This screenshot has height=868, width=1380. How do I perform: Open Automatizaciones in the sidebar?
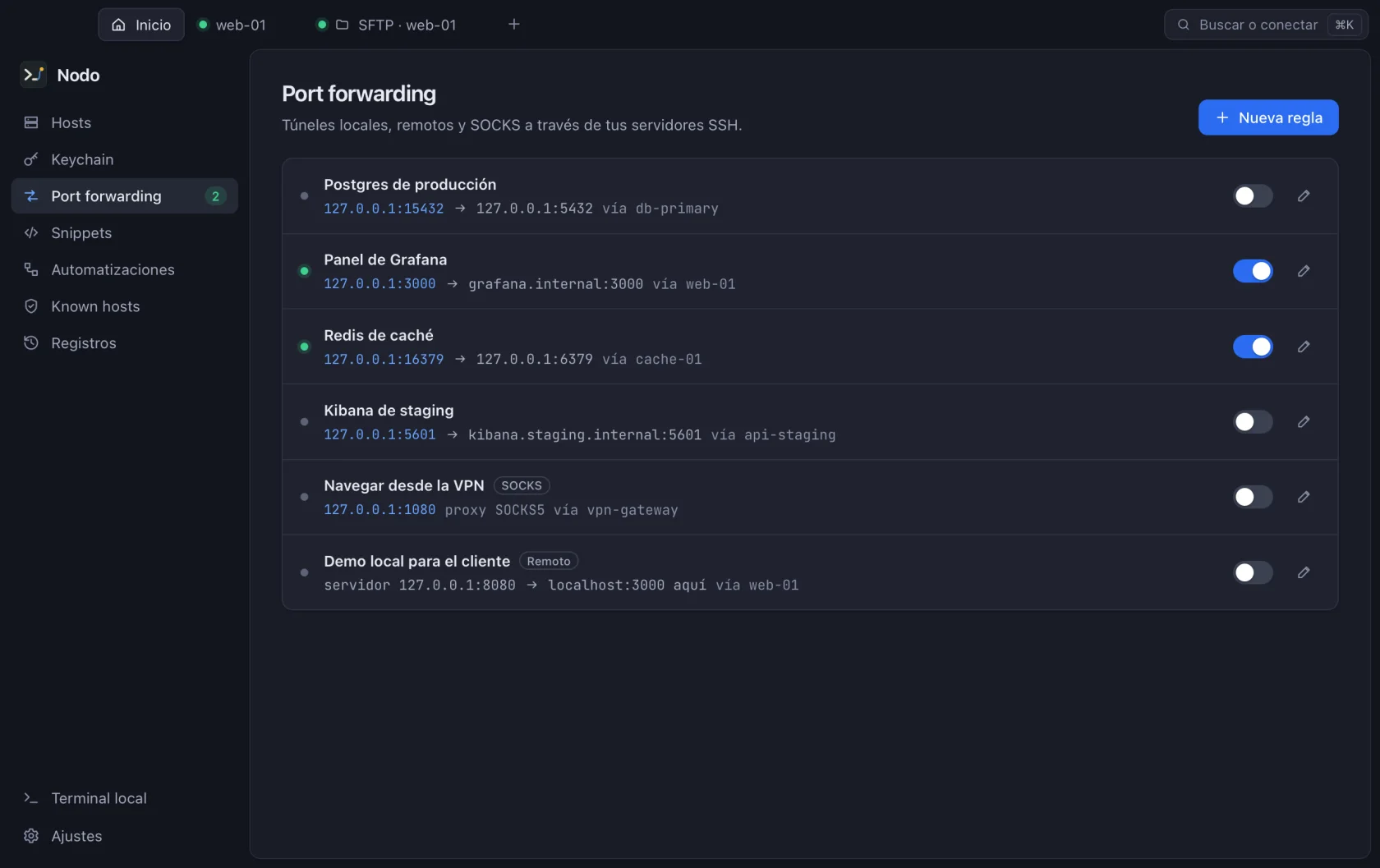coord(125,269)
